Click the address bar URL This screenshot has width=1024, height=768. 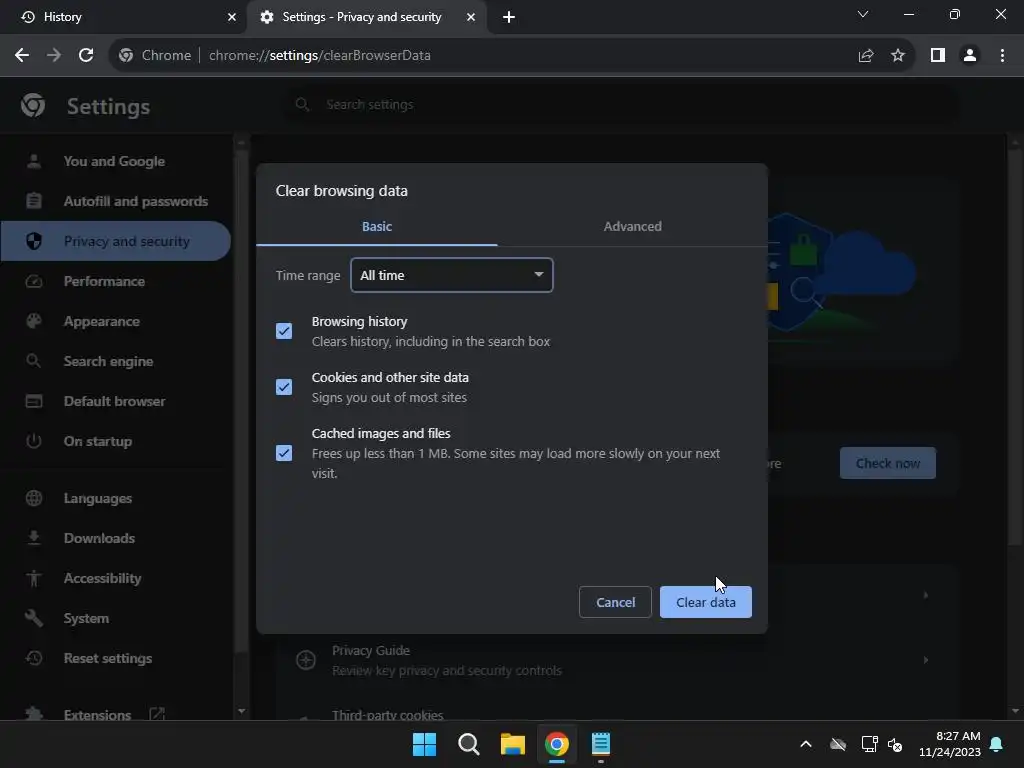(319, 56)
